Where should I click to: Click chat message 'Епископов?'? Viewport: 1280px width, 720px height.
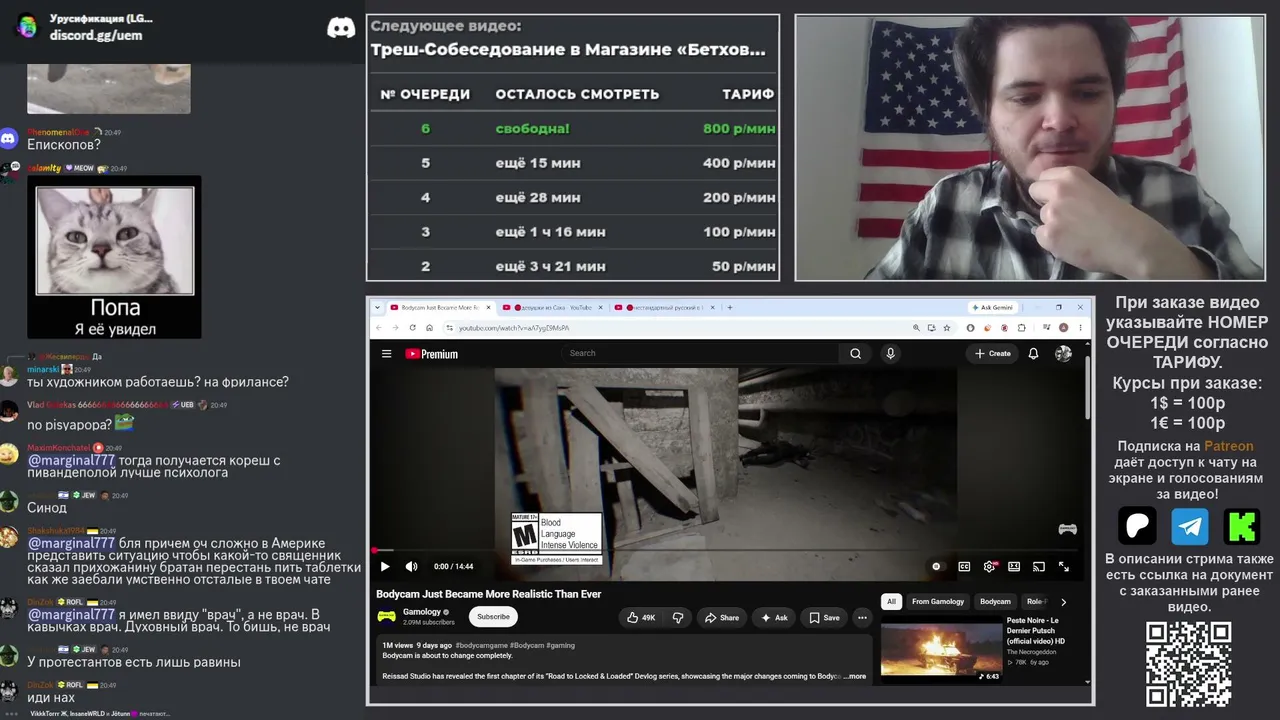(x=64, y=145)
